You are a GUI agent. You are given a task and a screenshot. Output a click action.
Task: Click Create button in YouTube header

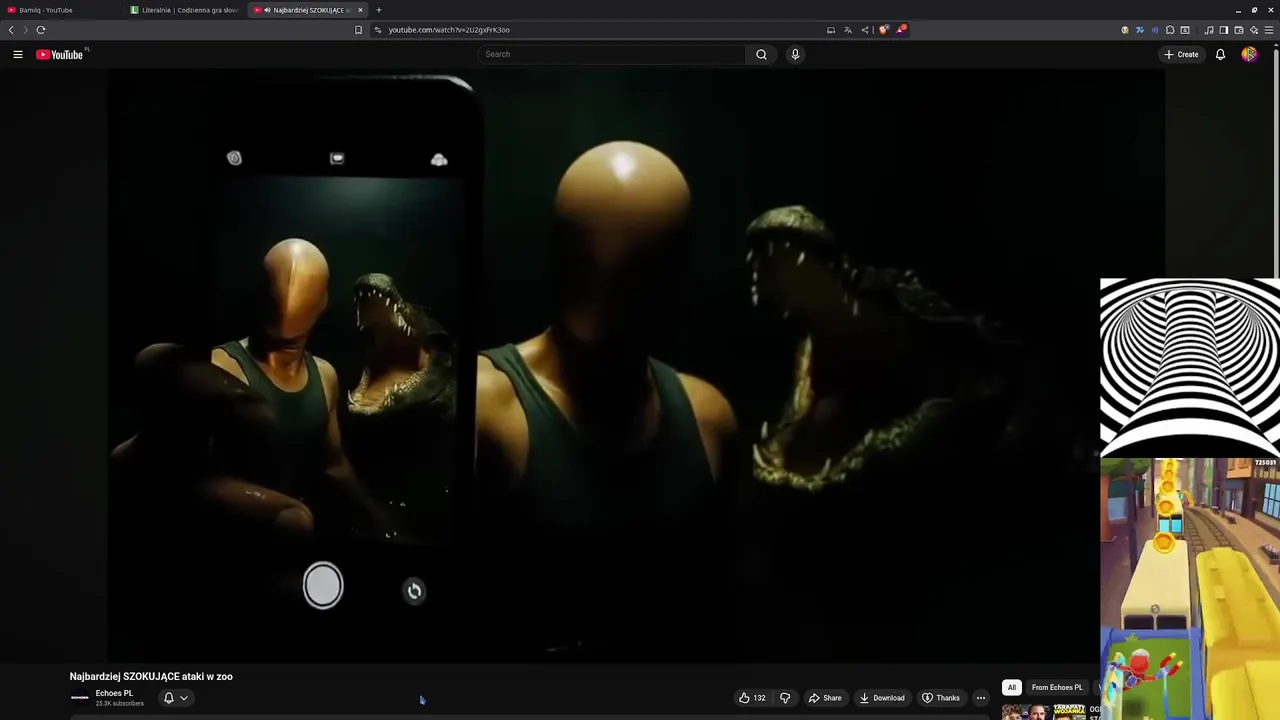coord(1181,54)
